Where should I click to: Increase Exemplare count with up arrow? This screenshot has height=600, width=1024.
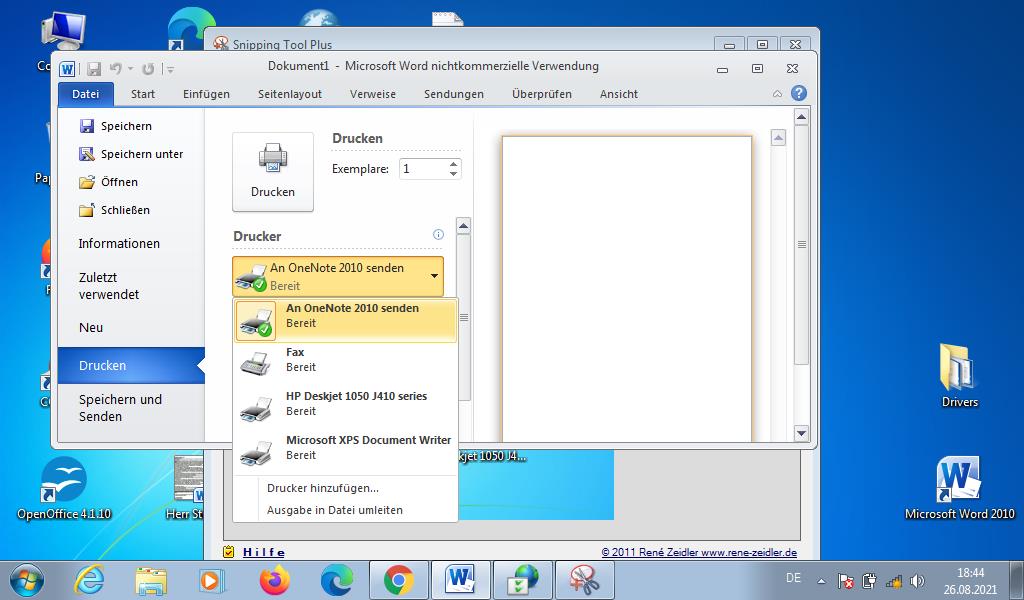[454, 165]
